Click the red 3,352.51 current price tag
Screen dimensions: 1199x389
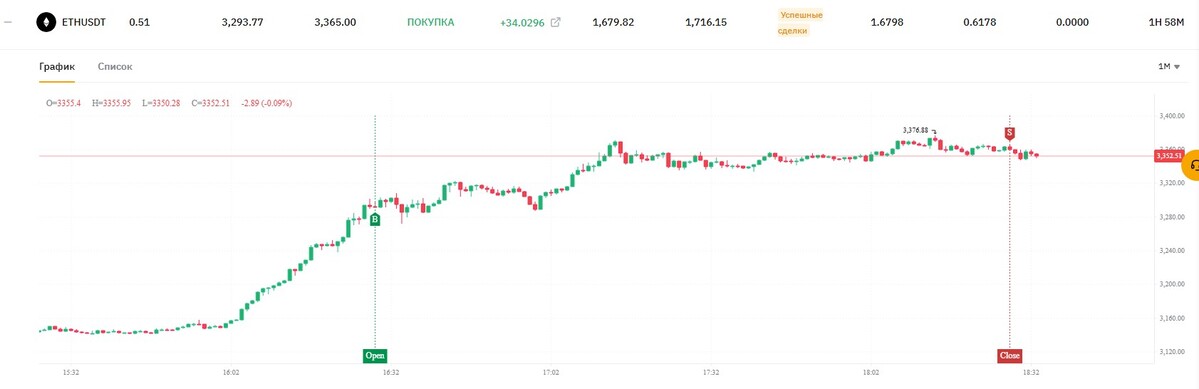(1169, 156)
